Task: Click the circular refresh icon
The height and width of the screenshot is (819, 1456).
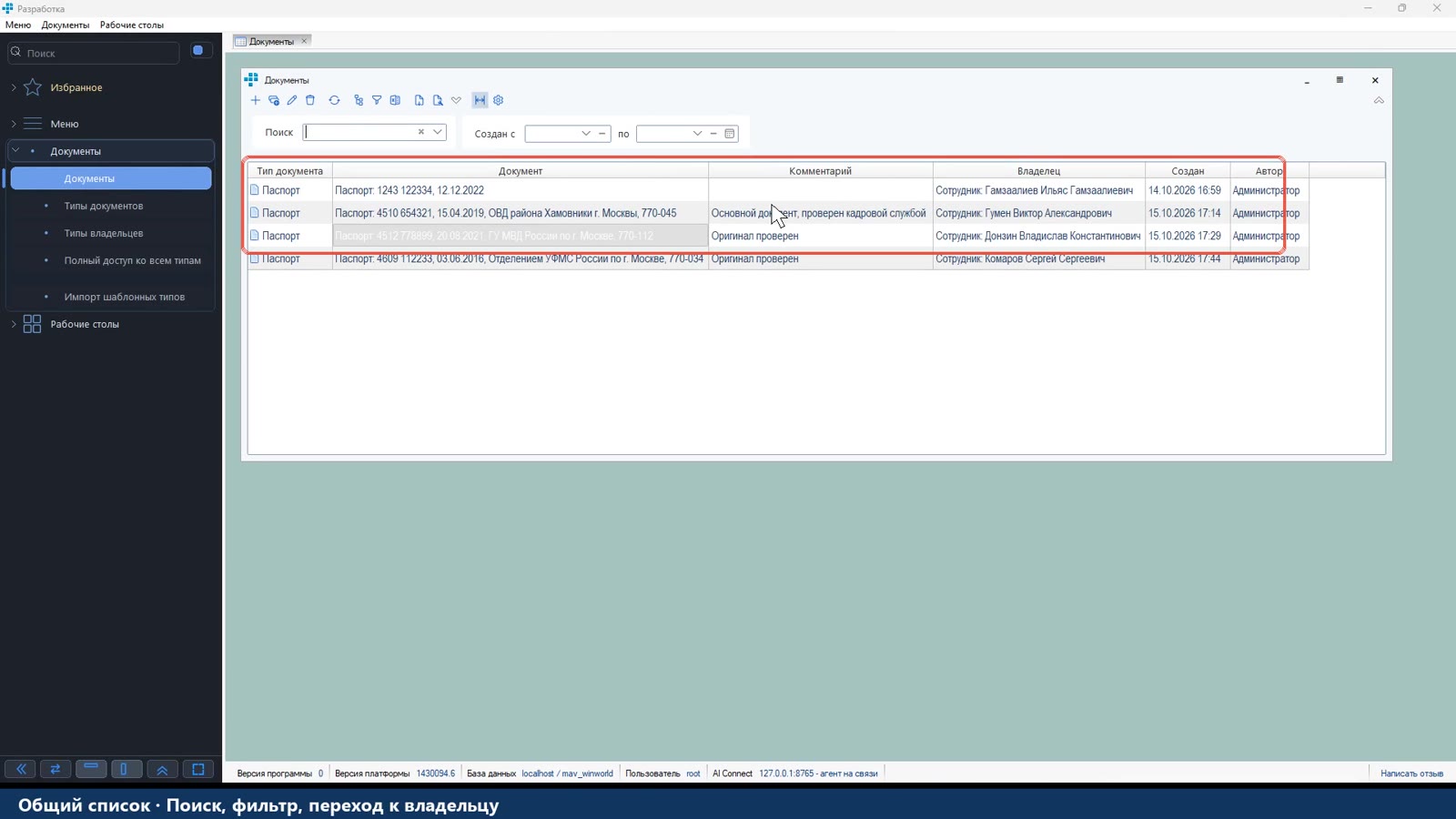Action: pyautogui.click(x=334, y=100)
